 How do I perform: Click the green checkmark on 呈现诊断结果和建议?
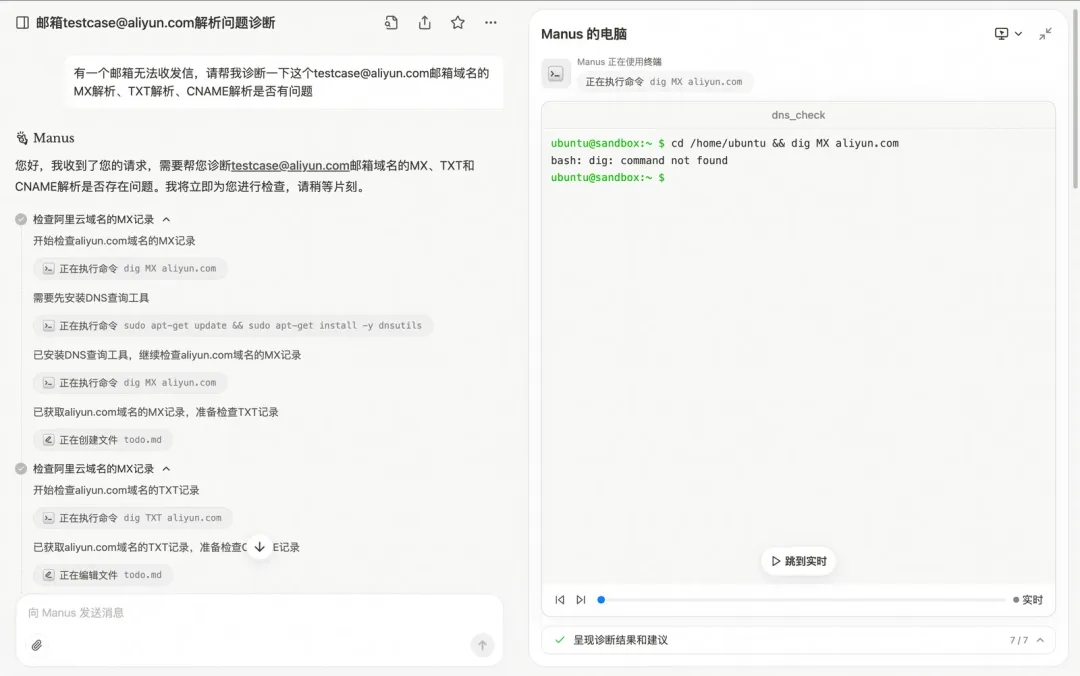pyautogui.click(x=558, y=640)
